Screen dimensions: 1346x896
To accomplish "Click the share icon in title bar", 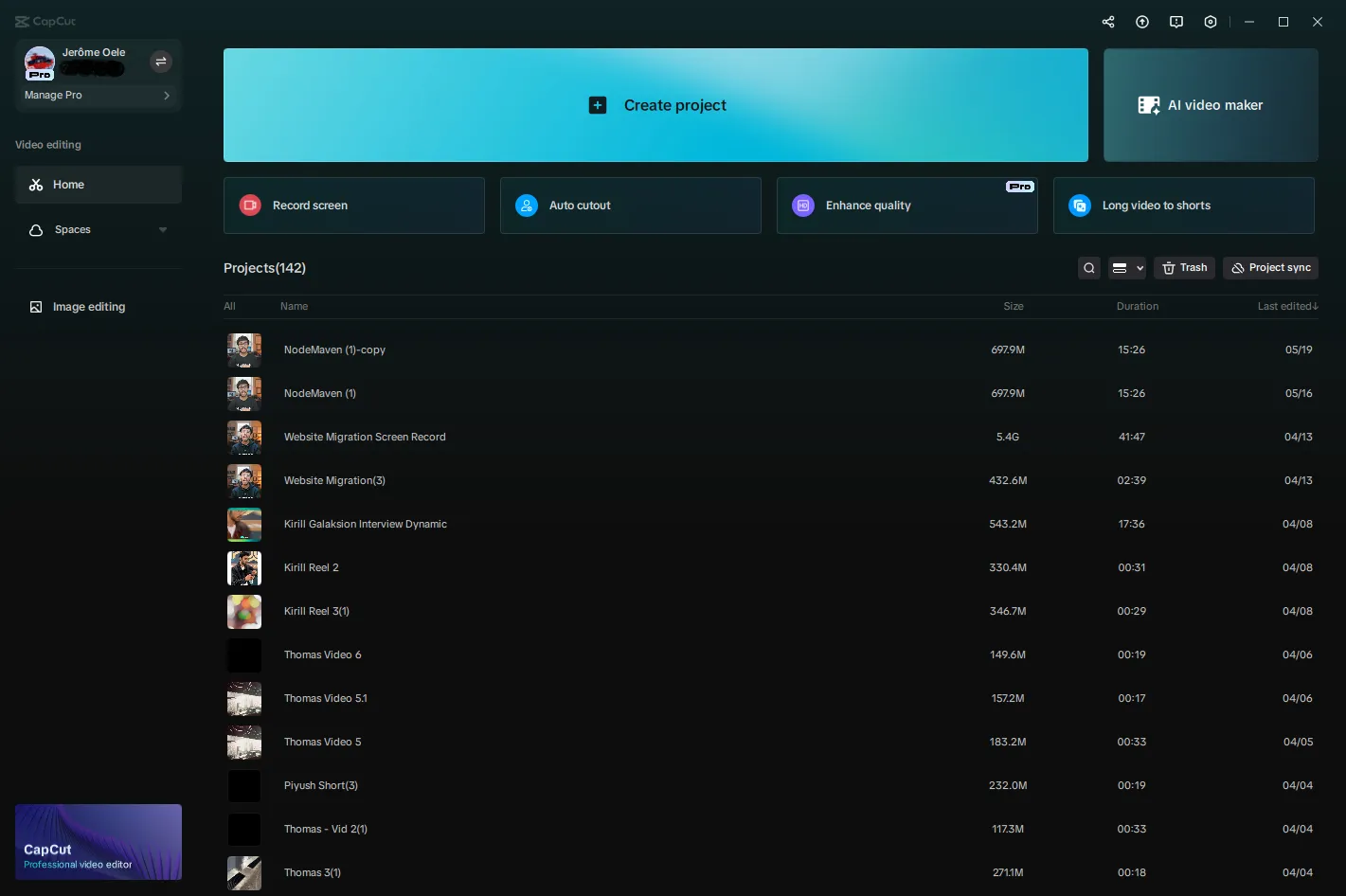I will [x=1108, y=22].
